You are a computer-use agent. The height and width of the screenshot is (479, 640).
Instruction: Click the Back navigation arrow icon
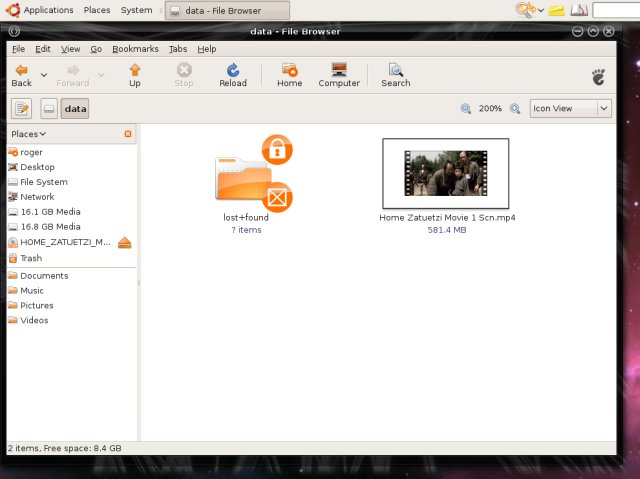click(20, 71)
